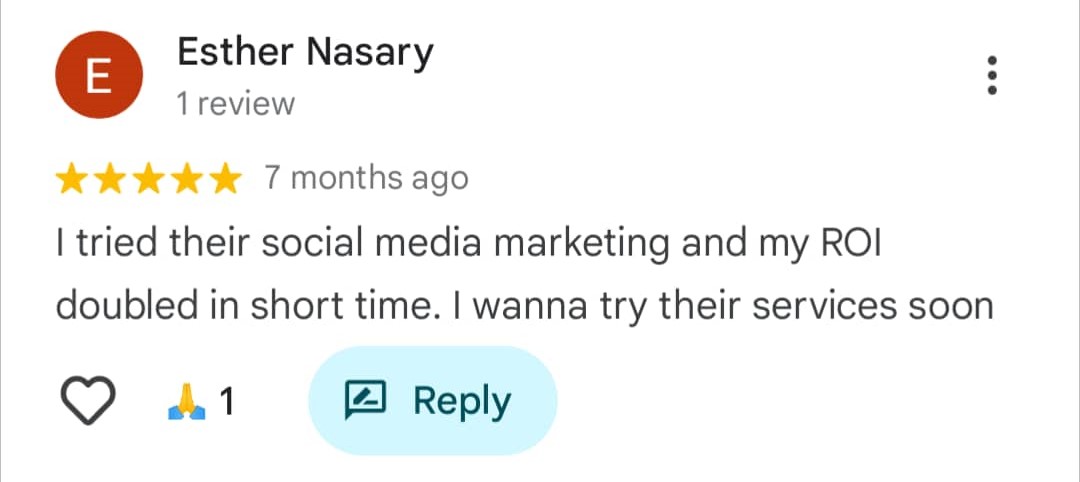Click the third yellow rating star
Image resolution: width=1080 pixels, height=482 pixels.
149,179
